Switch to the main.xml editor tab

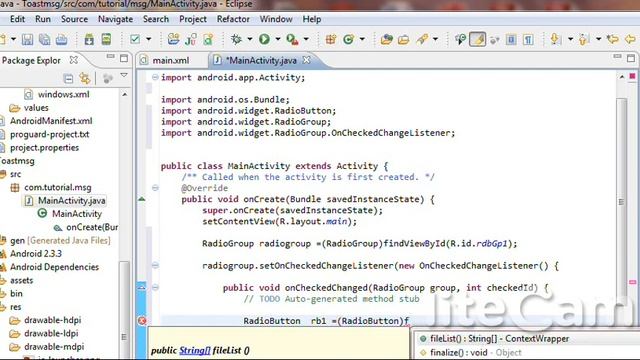[x=171, y=60]
